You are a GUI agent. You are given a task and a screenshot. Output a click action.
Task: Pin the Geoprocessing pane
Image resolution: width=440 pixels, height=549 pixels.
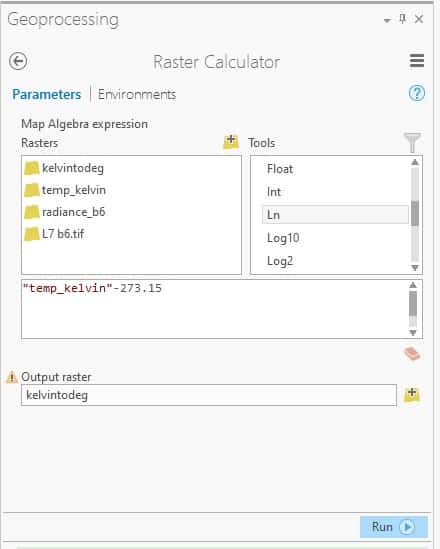tap(403, 19)
